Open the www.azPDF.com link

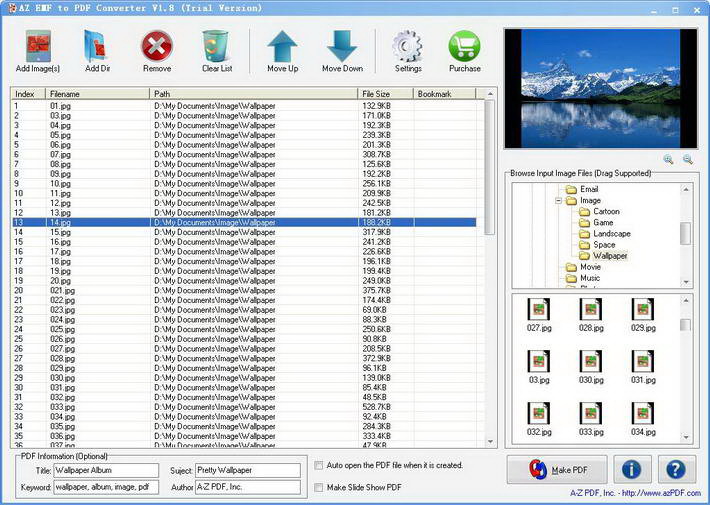point(662,493)
